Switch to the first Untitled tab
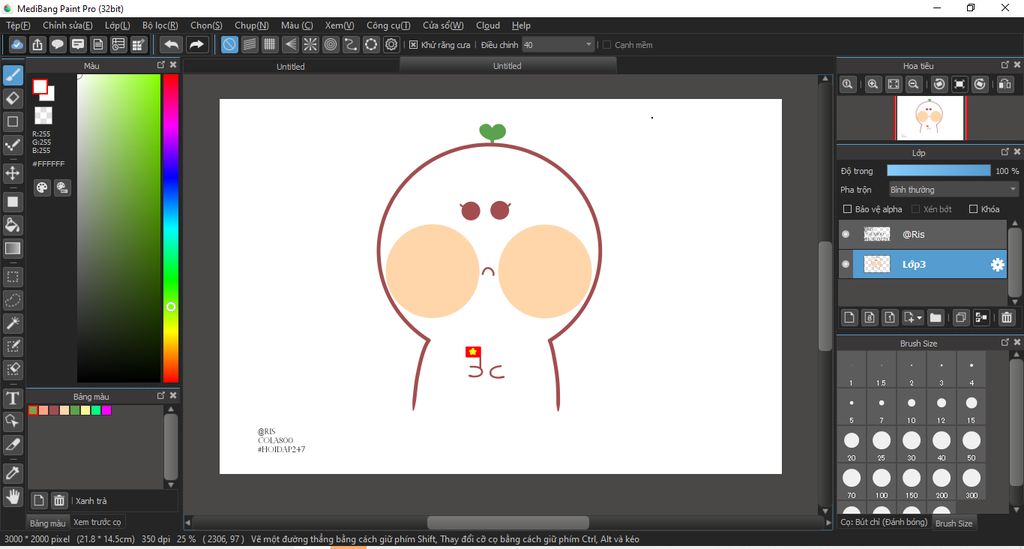Viewport: 1024px width, 549px height. click(290, 67)
